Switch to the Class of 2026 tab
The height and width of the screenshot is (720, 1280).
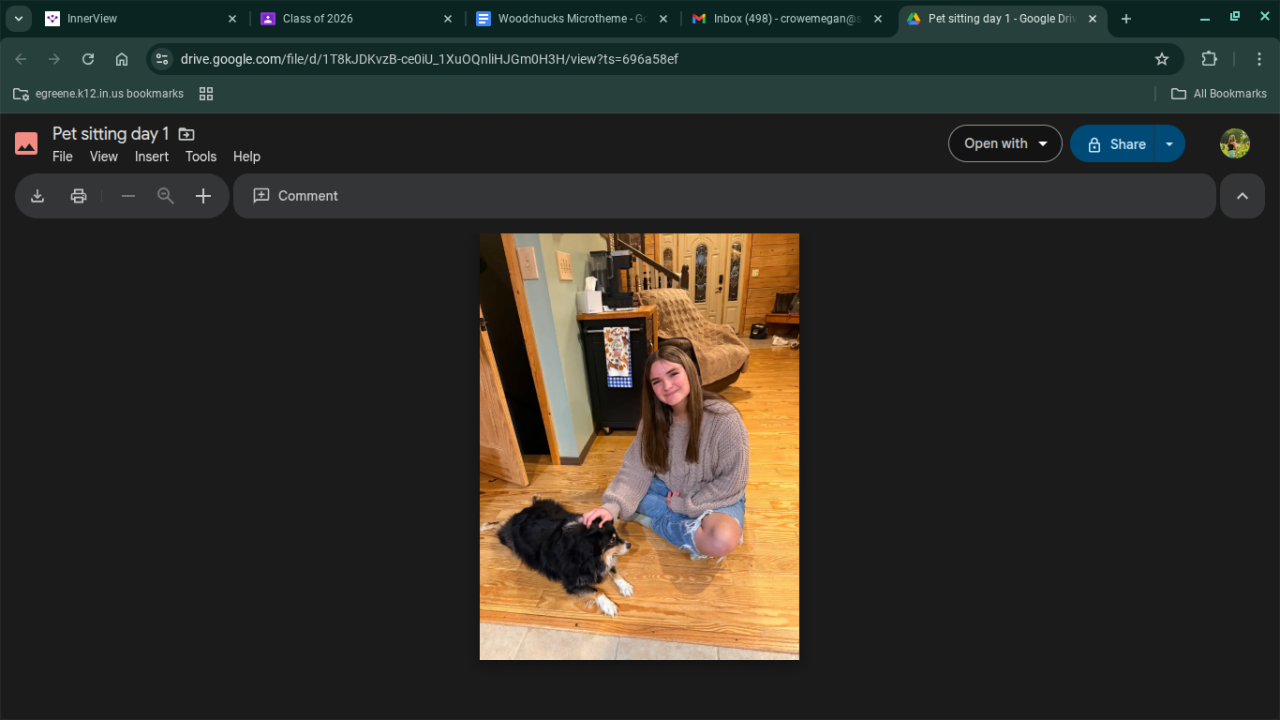pyautogui.click(x=354, y=19)
